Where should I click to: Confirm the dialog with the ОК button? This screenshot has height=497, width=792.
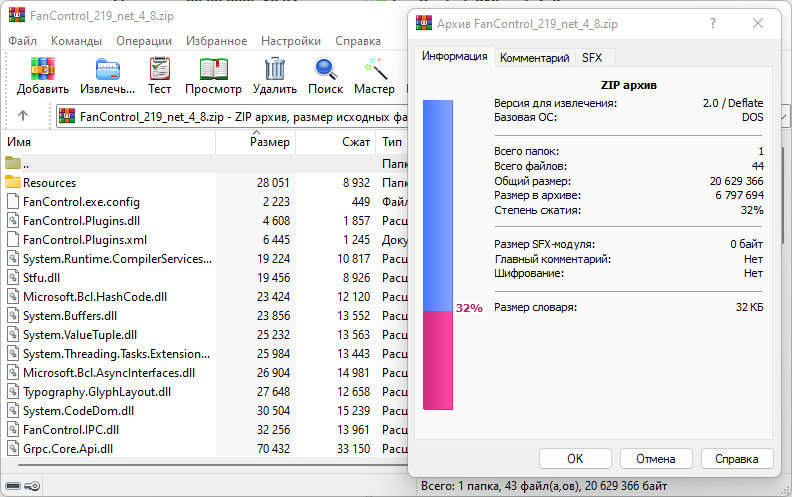(x=575, y=459)
